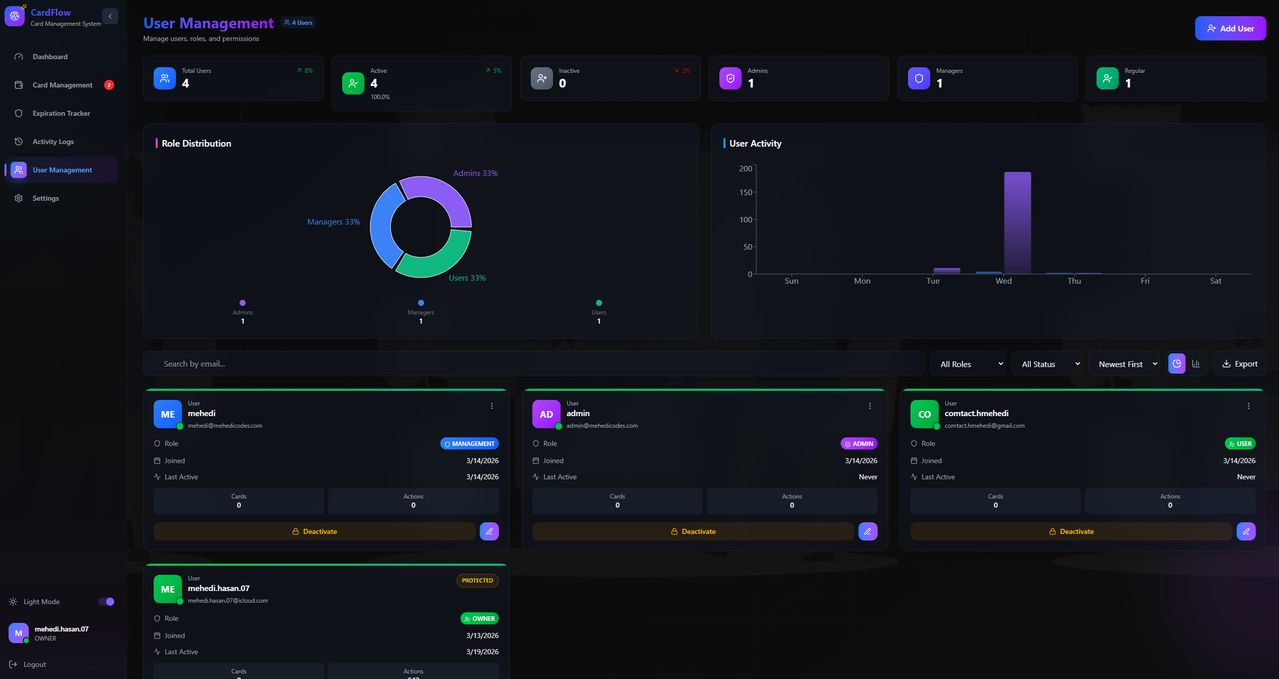Click the CardFlow logo icon
Image resolution: width=1279 pixels, height=679 pixels.
tap(15, 16)
